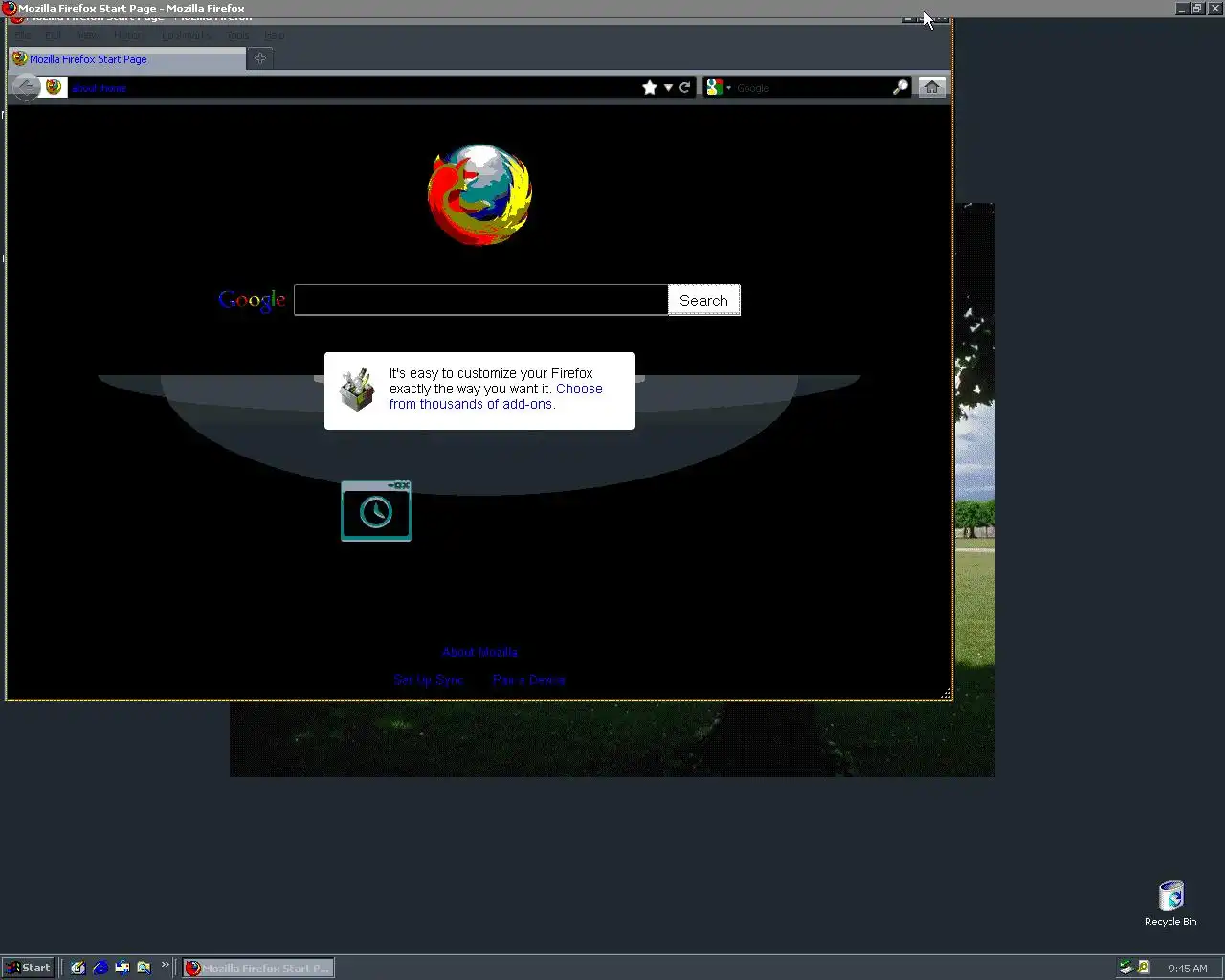Open the Bookmarks menu
The height and width of the screenshot is (980, 1225).
[x=186, y=35]
